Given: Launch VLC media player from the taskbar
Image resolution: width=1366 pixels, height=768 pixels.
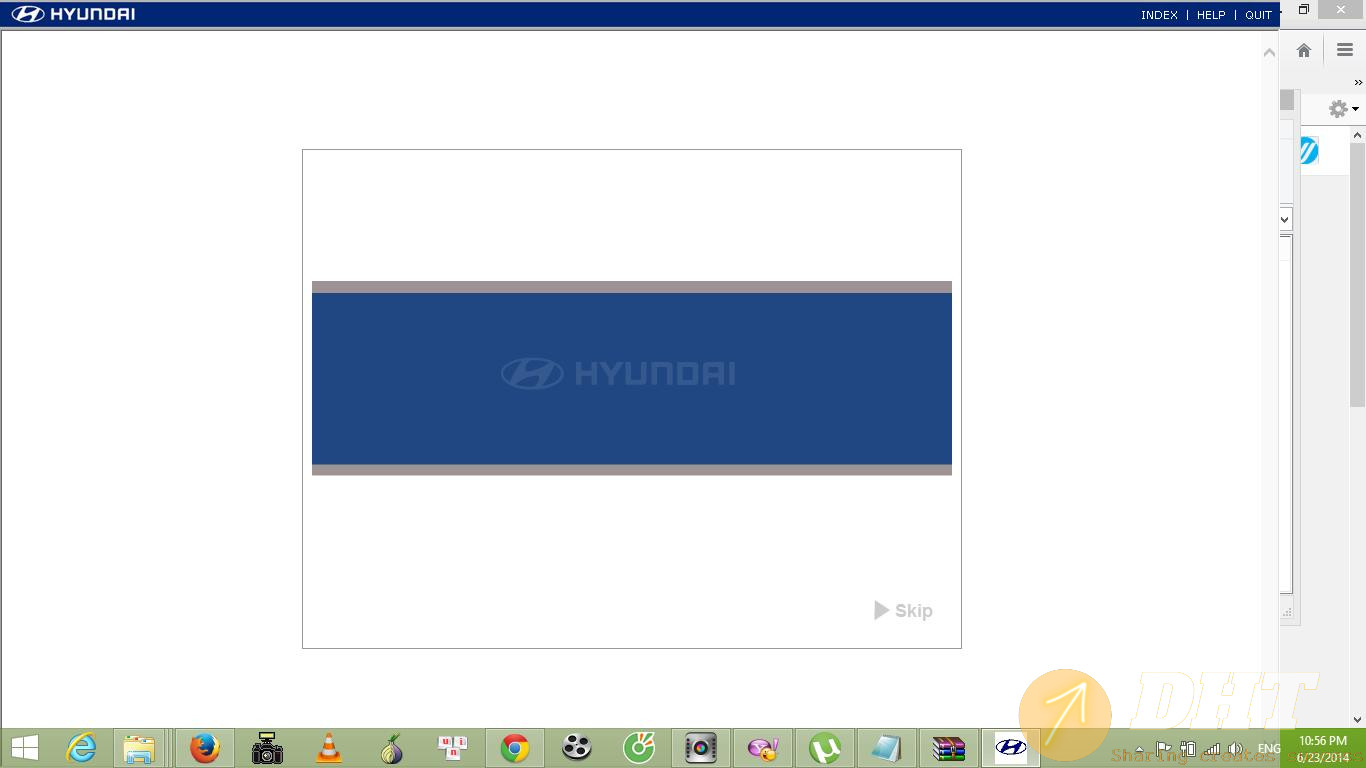Looking at the screenshot, I should [x=329, y=748].
